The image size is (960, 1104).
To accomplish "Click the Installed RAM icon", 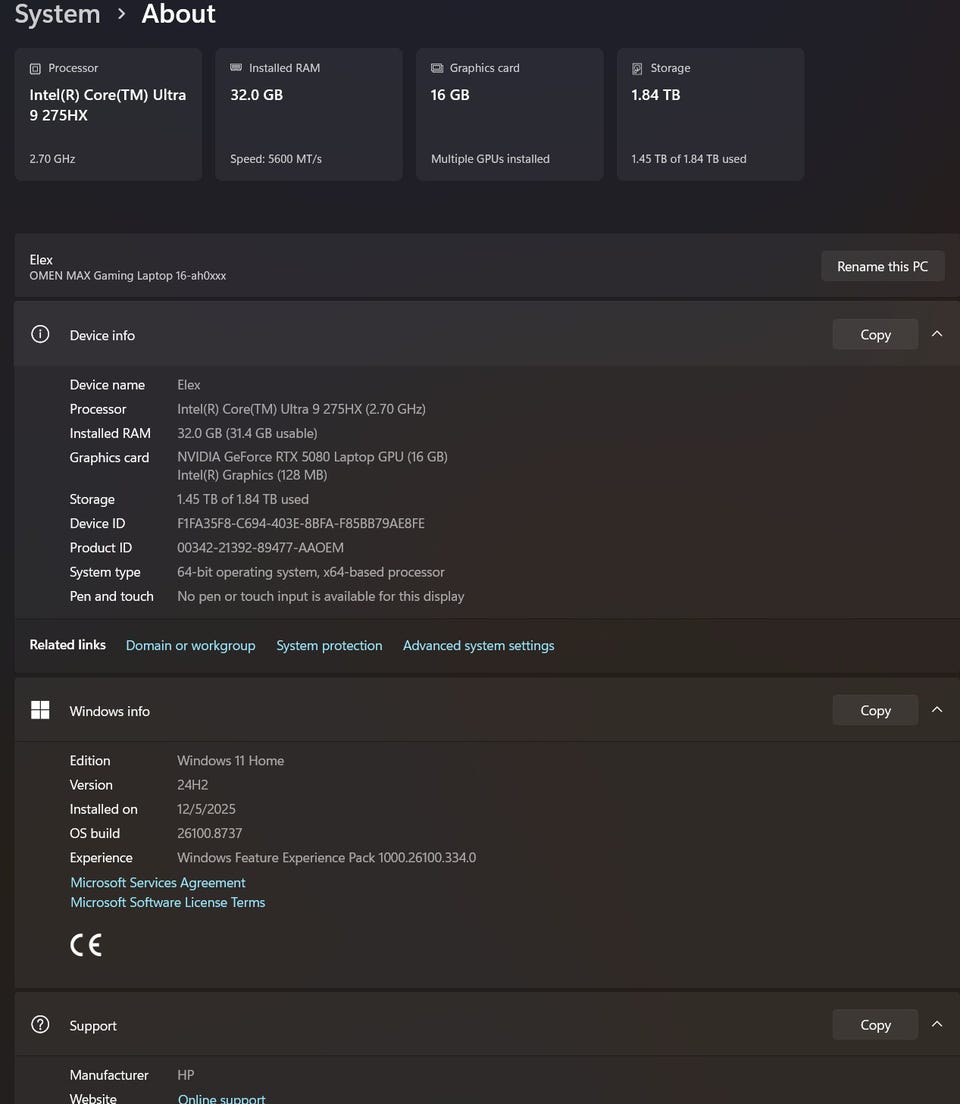I will (236, 68).
